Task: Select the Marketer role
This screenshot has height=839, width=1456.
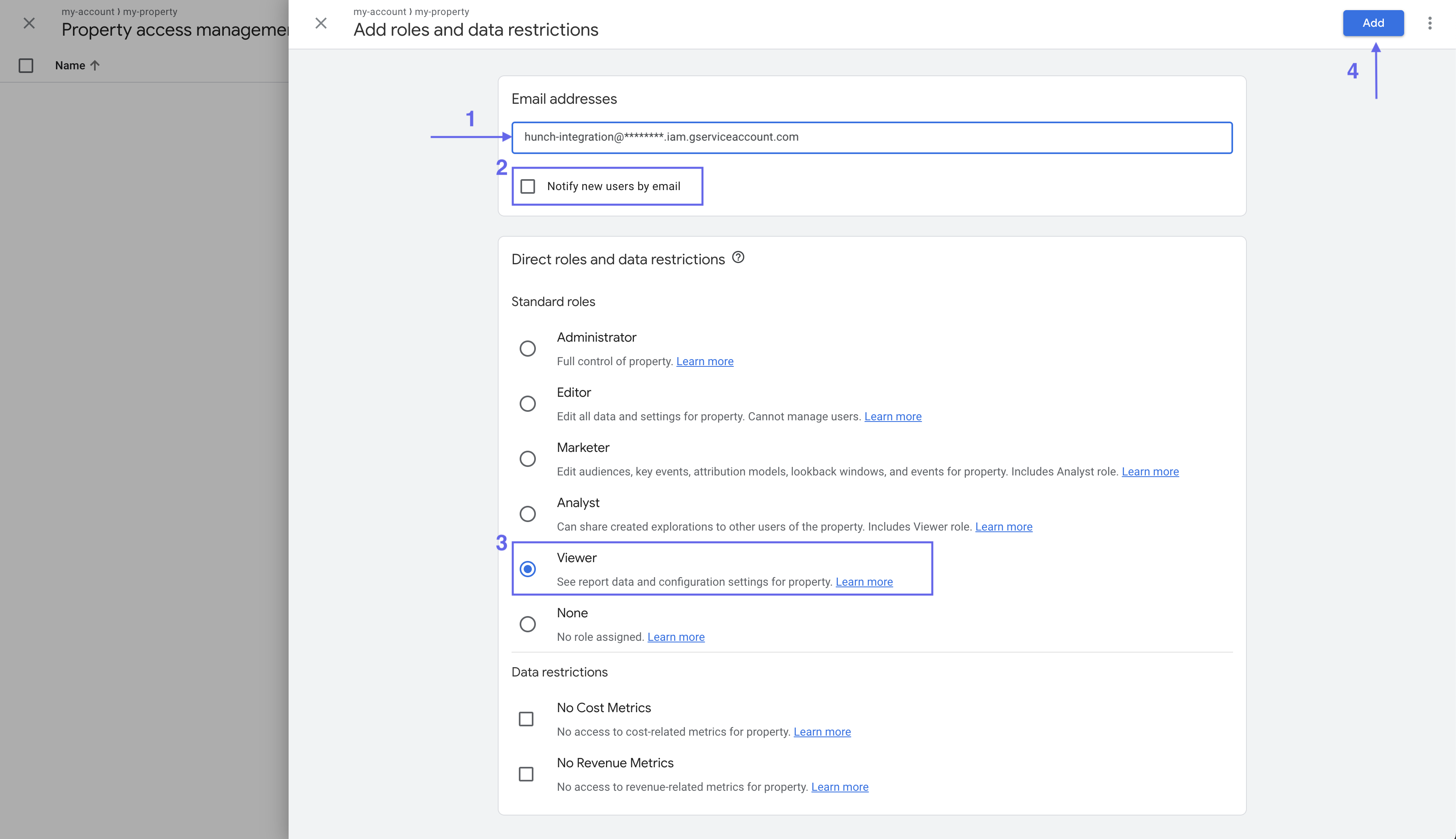Action: (528, 459)
